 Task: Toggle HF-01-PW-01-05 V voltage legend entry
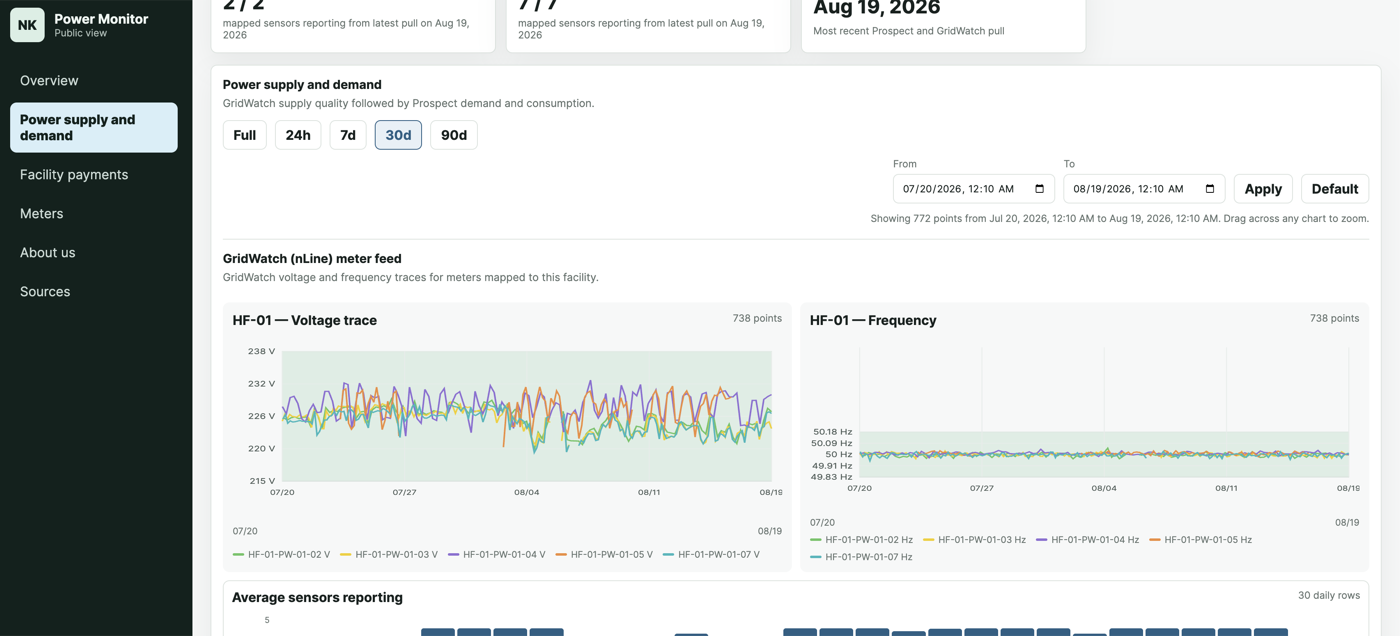(604, 554)
